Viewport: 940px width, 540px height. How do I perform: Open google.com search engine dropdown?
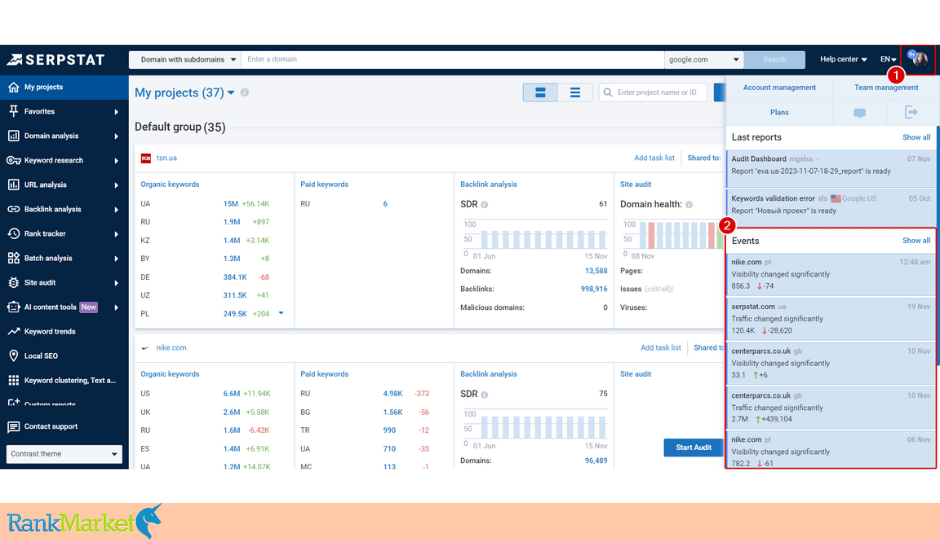703,59
